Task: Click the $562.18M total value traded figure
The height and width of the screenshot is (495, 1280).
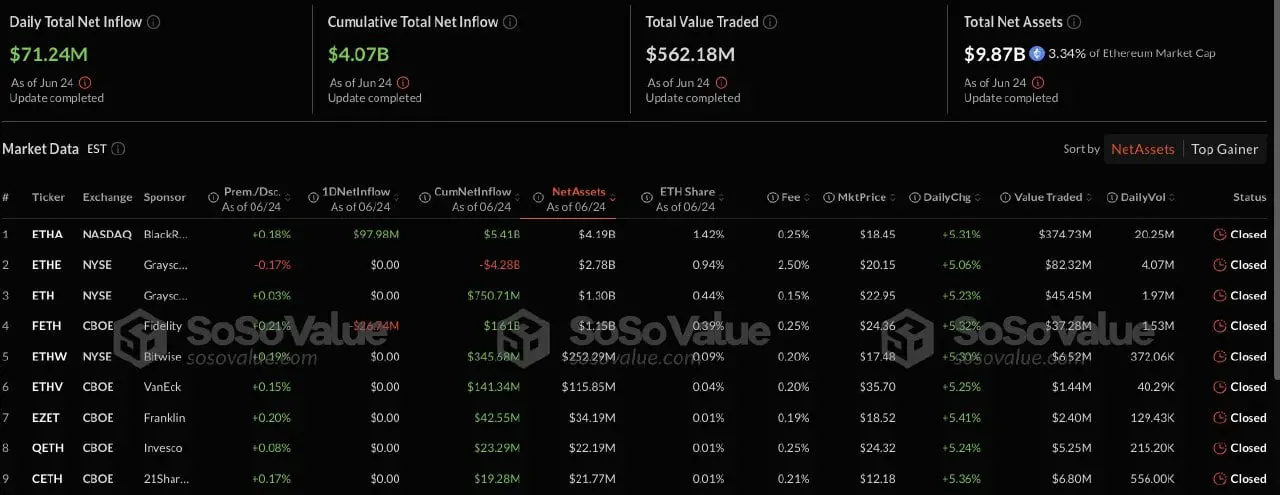Action: click(690, 54)
